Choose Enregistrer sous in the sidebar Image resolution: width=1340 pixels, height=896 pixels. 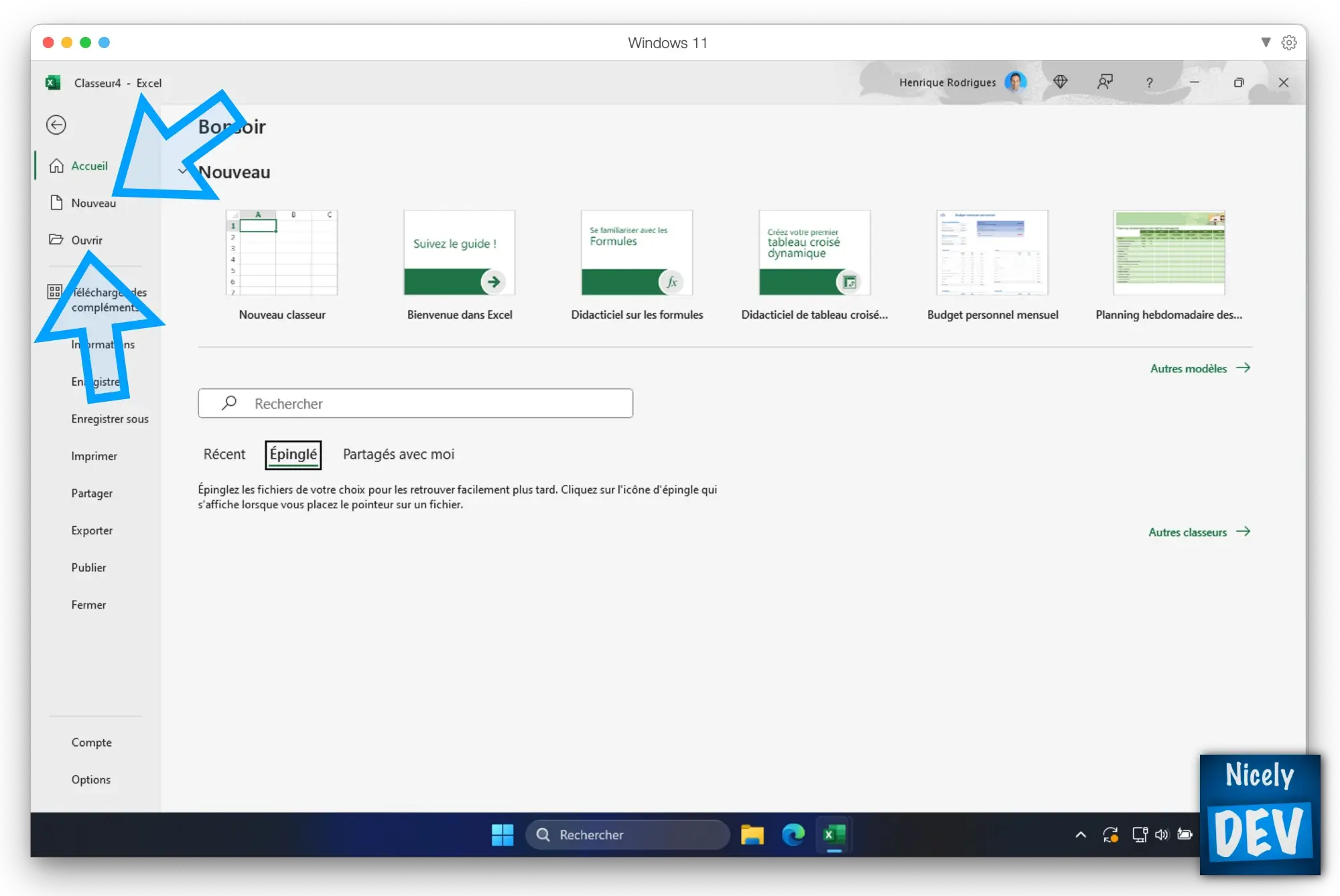click(110, 419)
